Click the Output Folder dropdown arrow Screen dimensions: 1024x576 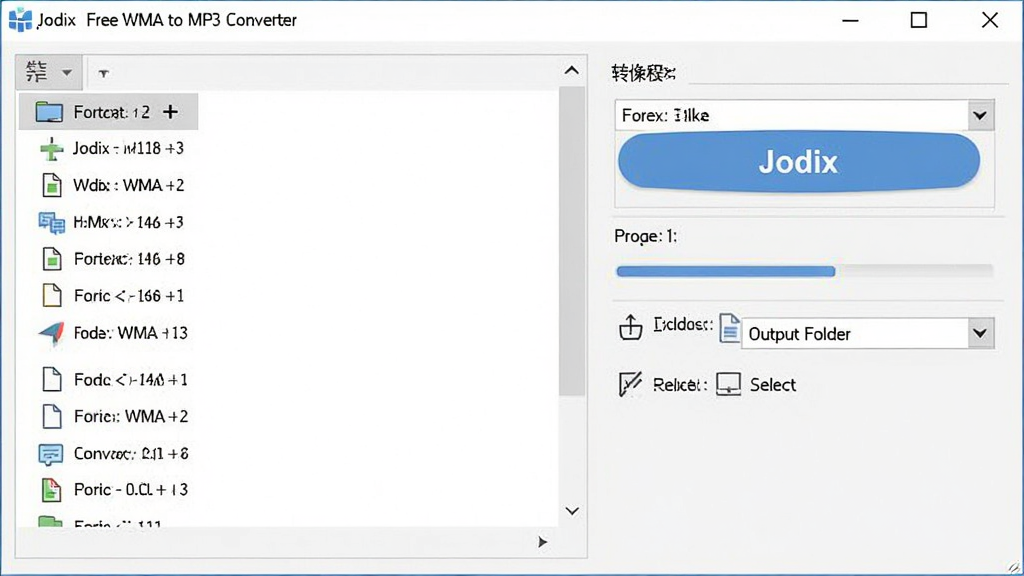click(x=980, y=334)
